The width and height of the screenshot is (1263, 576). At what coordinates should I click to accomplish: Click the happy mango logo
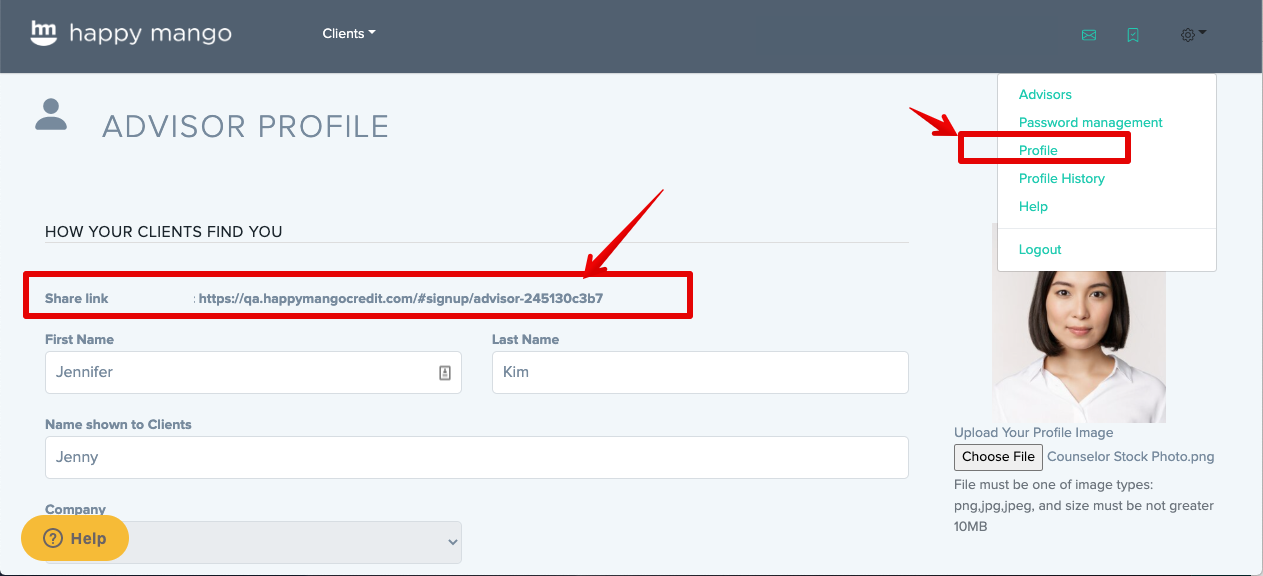tap(131, 33)
